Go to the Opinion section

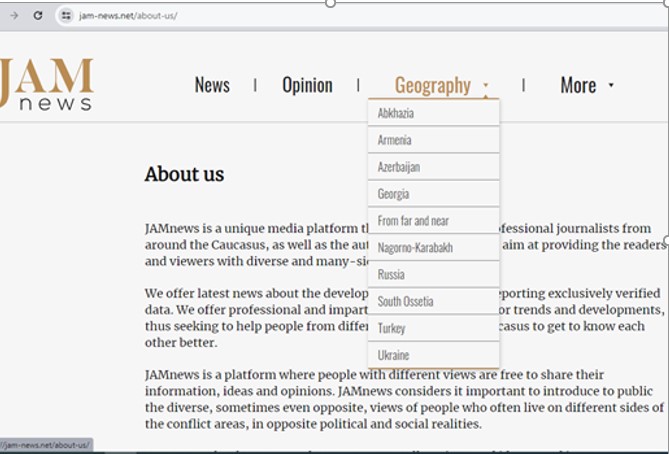307,85
